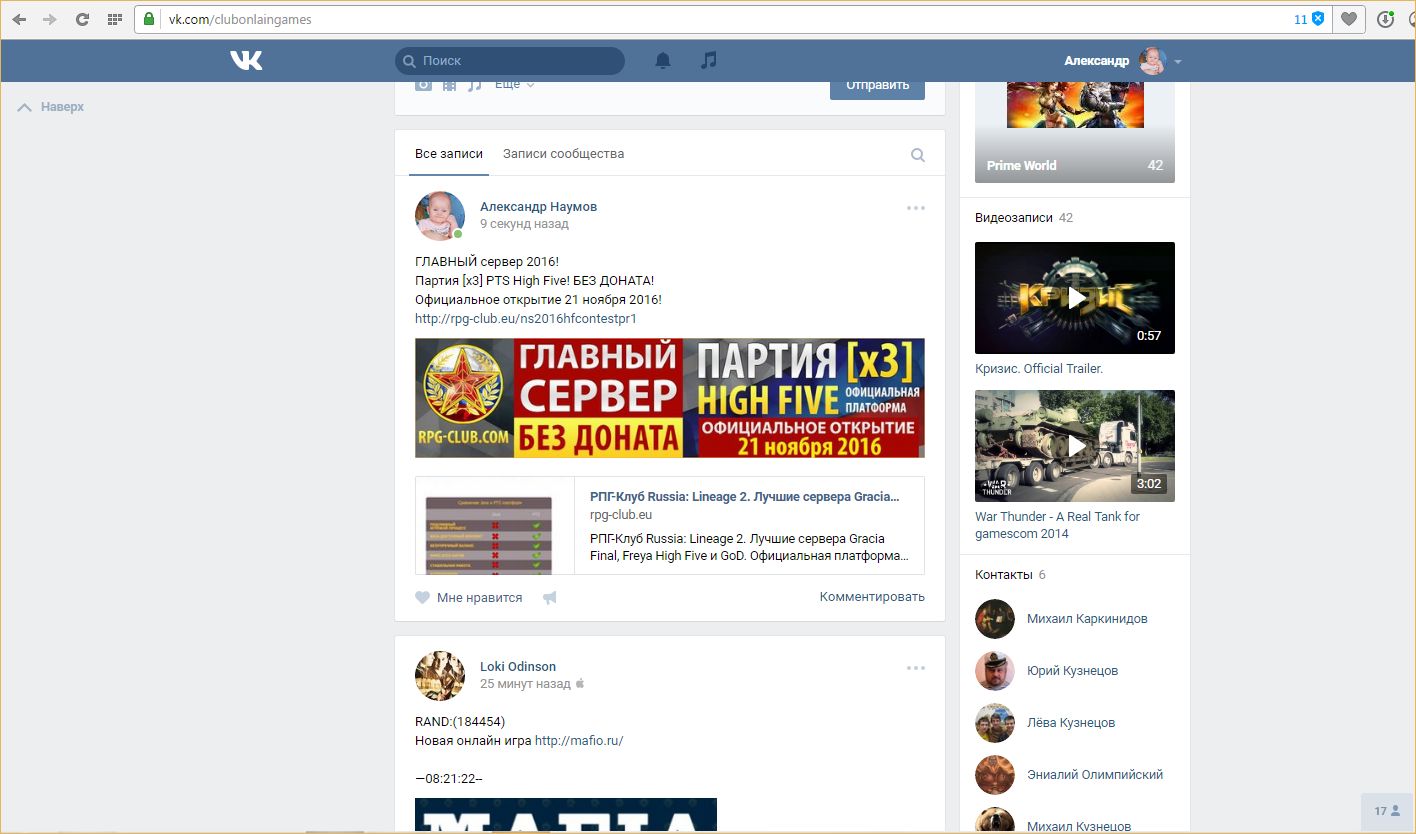Click in the Поиск search field

point(510,61)
